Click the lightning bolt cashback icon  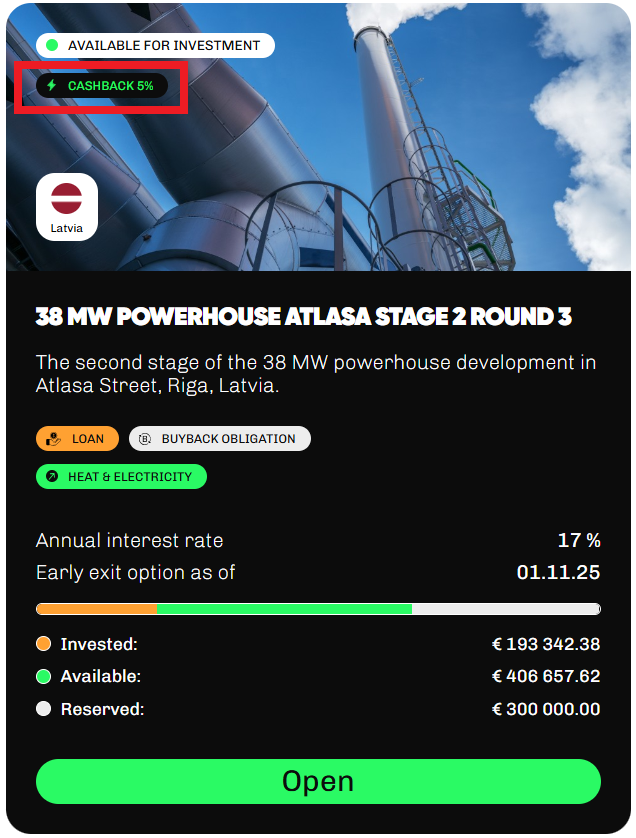click(x=52, y=86)
